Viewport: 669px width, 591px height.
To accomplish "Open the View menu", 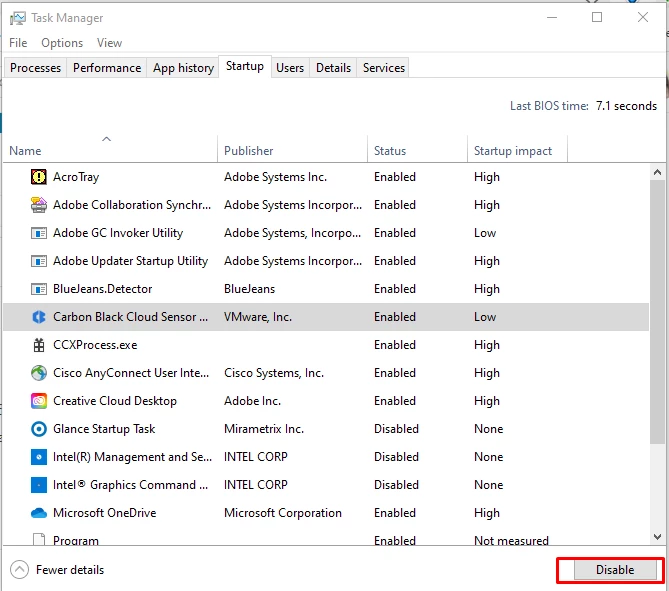I will pos(109,43).
